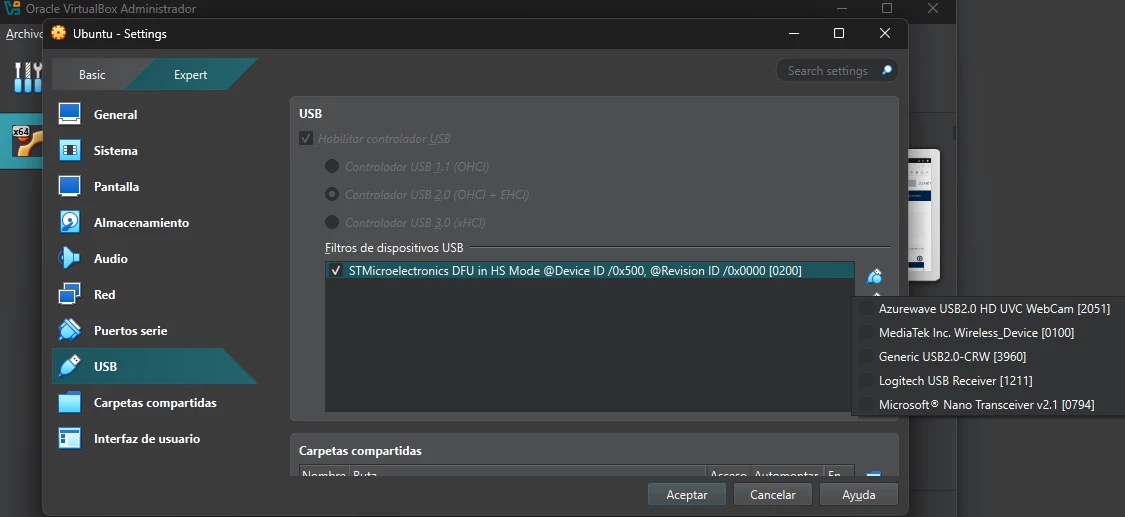
Task: Select the STMicroelectronics DFU in HS Mode filter row
Action: 590,271
